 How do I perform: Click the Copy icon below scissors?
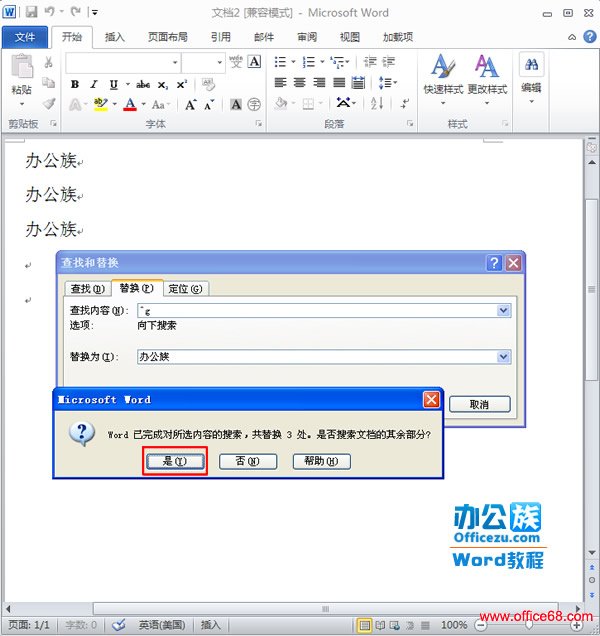(x=48, y=83)
